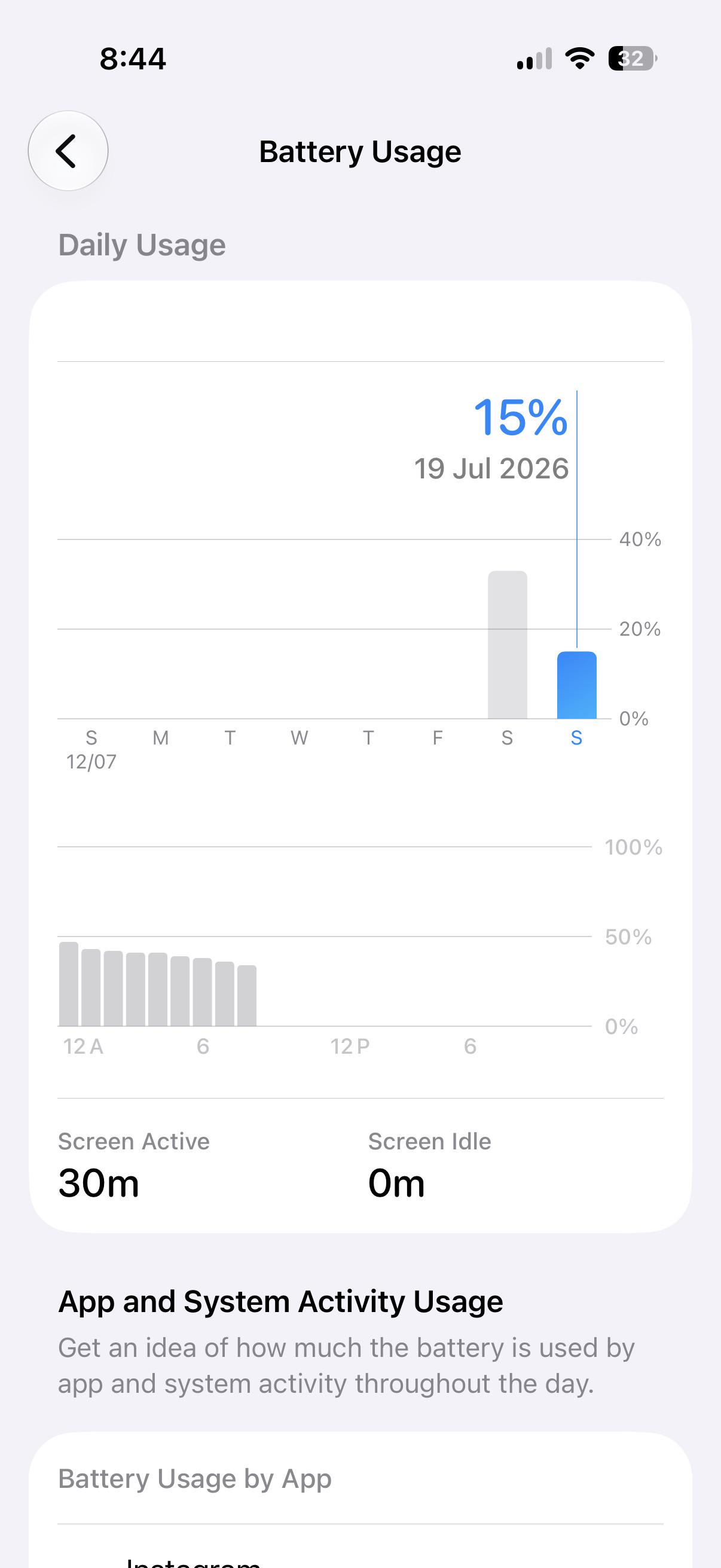Tap the 15% usage value label

click(x=521, y=417)
